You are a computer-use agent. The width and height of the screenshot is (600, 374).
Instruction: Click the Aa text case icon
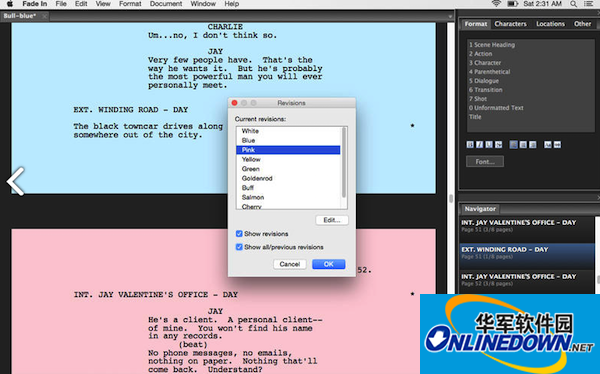(x=548, y=145)
